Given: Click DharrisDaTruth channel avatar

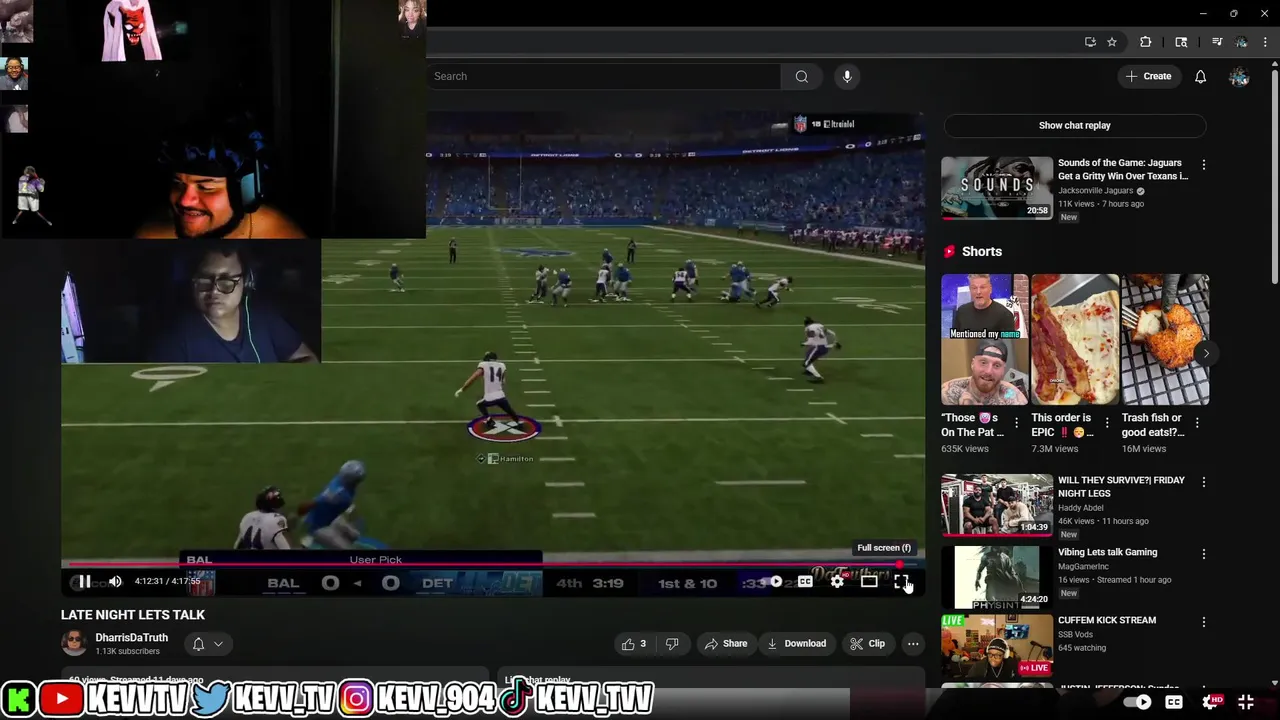Looking at the screenshot, I should click(x=74, y=643).
